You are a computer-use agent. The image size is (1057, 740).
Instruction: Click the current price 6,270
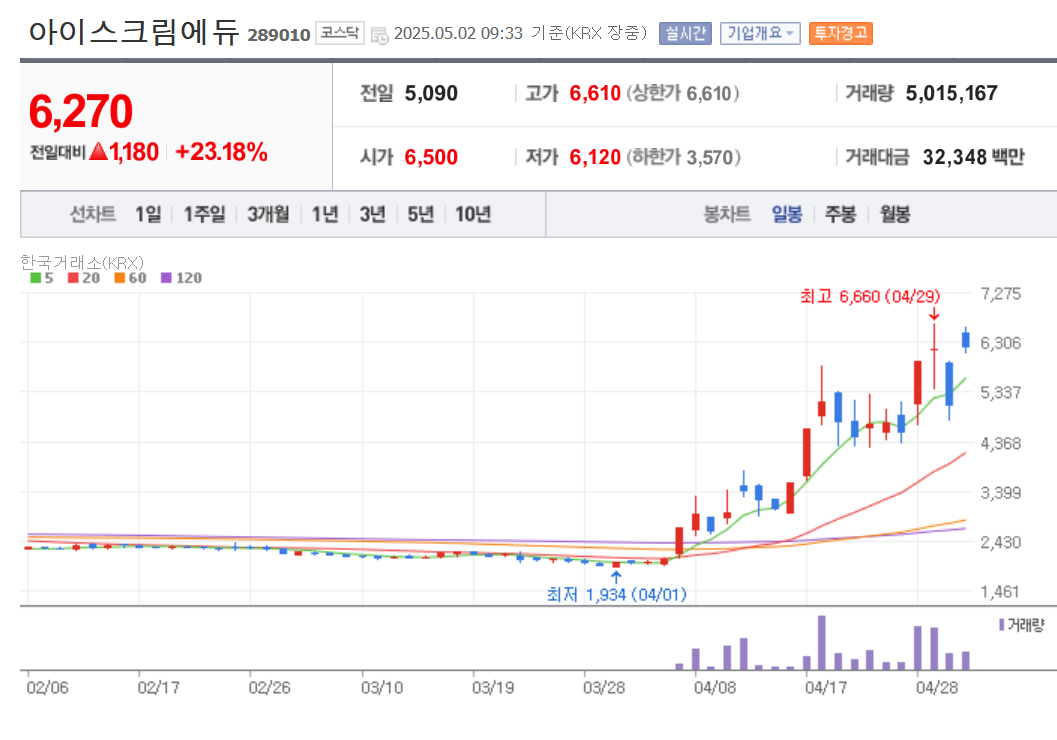tap(81, 112)
